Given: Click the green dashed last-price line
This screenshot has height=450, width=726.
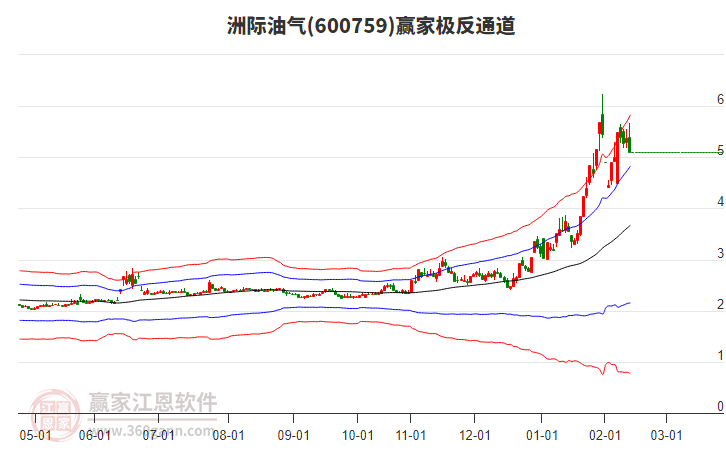Looking at the screenshot, I should 675,152.
